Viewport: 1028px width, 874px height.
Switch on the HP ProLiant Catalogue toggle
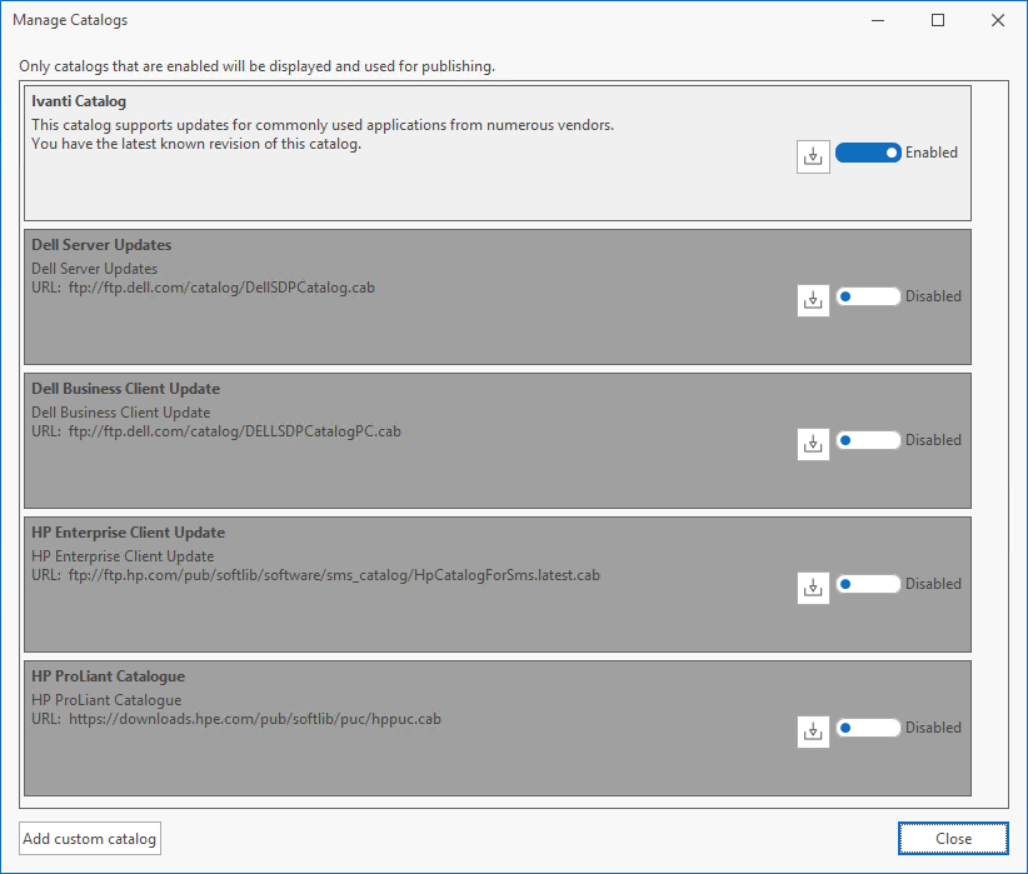coord(868,728)
